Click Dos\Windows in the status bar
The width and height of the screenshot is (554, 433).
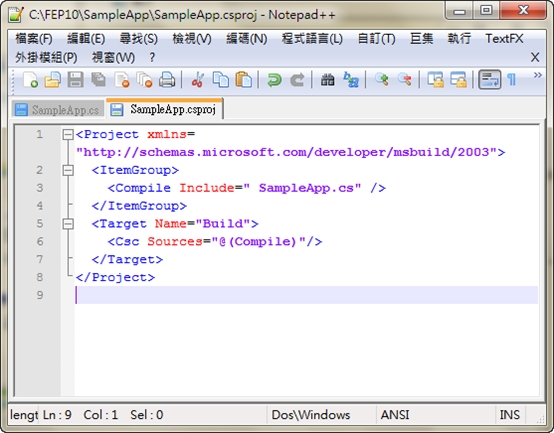(311, 415)
